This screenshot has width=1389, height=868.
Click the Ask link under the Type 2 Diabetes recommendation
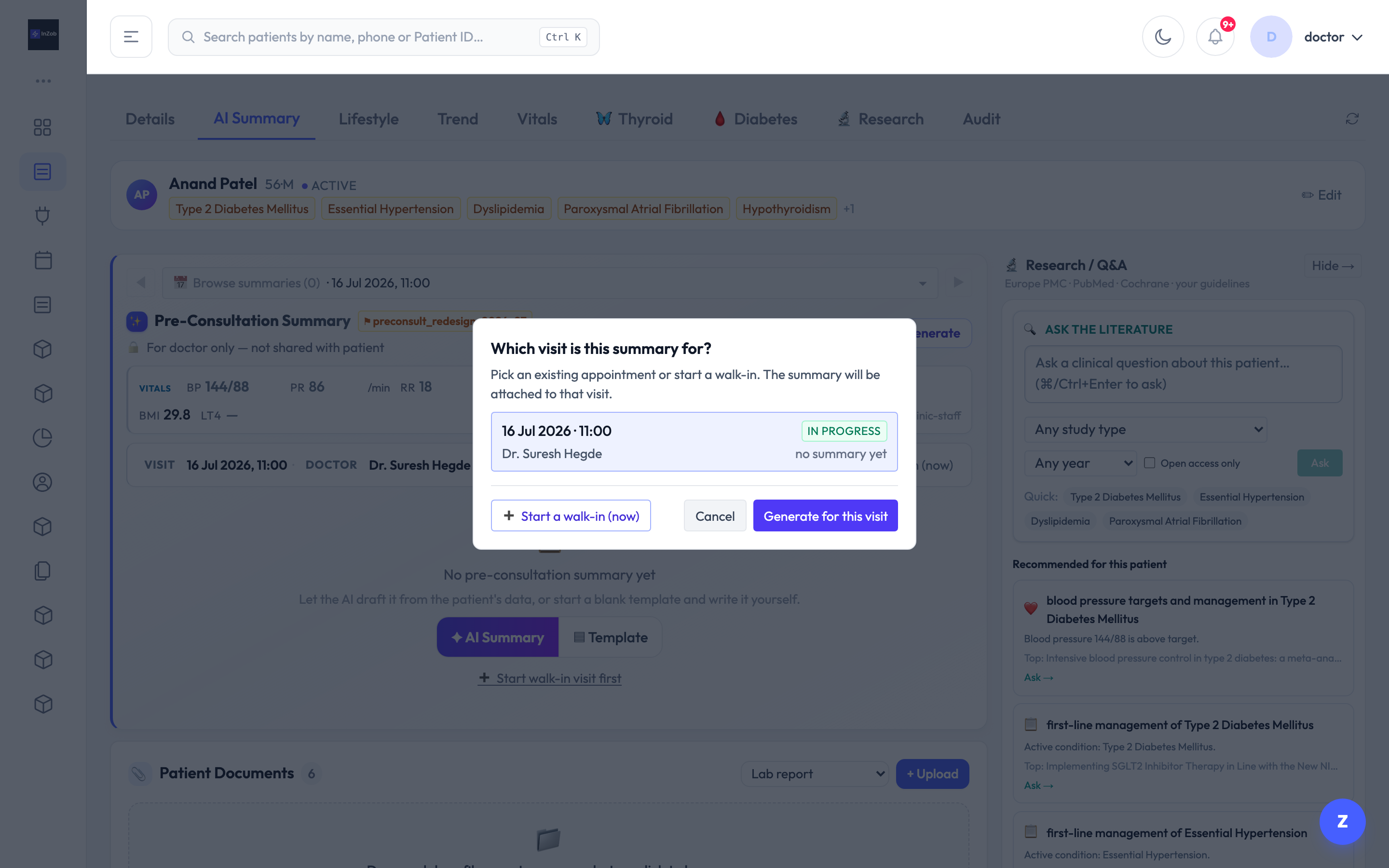pyautogui.click(x=1038, y=786)
